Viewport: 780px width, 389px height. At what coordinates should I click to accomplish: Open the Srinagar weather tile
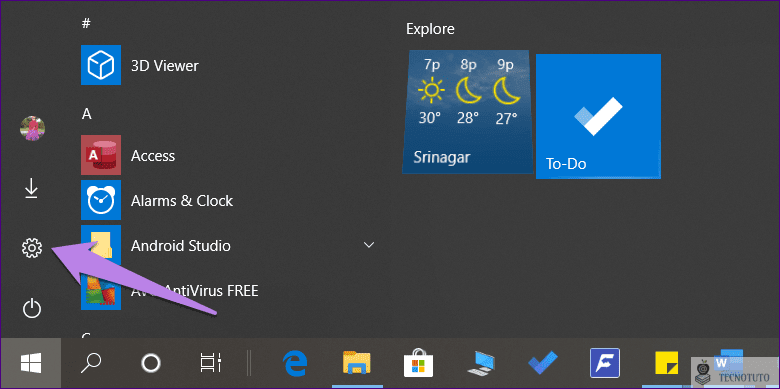coord(467,111)
